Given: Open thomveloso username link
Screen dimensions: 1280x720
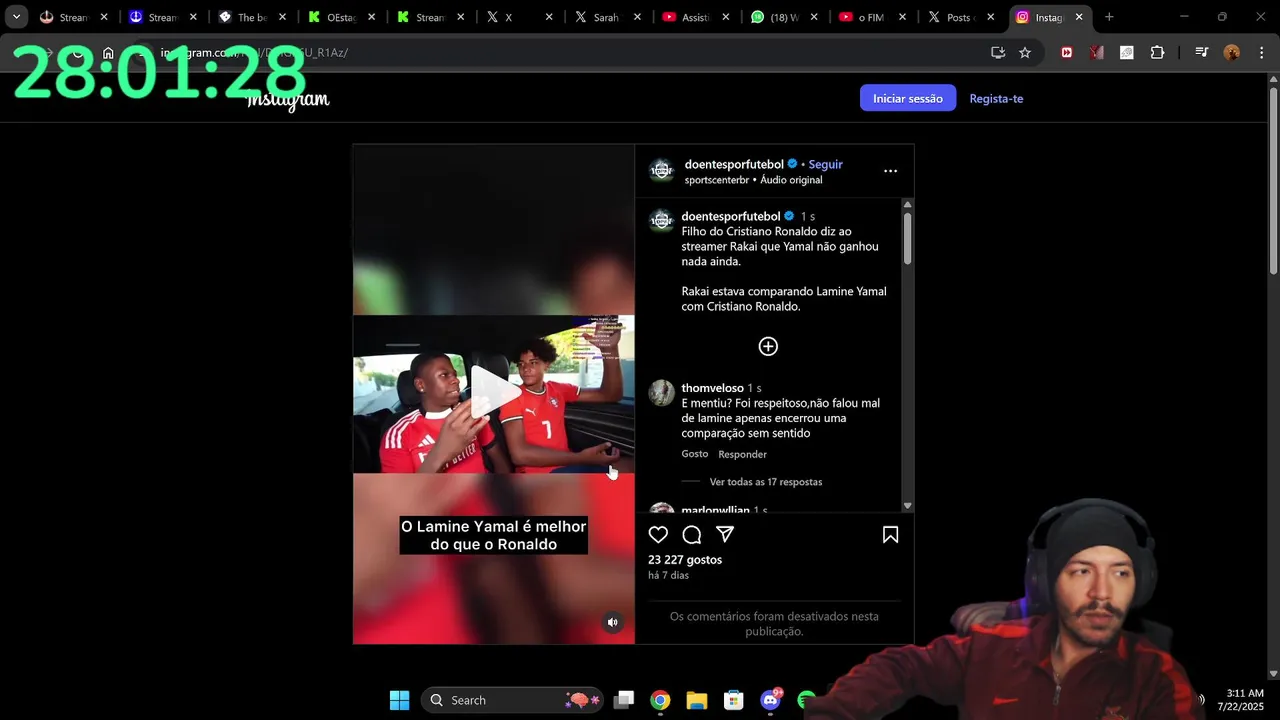Looking at the screenshot, I should pos(712,388).
